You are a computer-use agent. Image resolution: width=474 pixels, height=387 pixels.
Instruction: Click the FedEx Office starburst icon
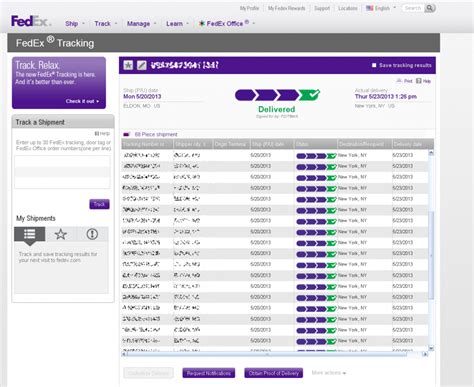202,24
